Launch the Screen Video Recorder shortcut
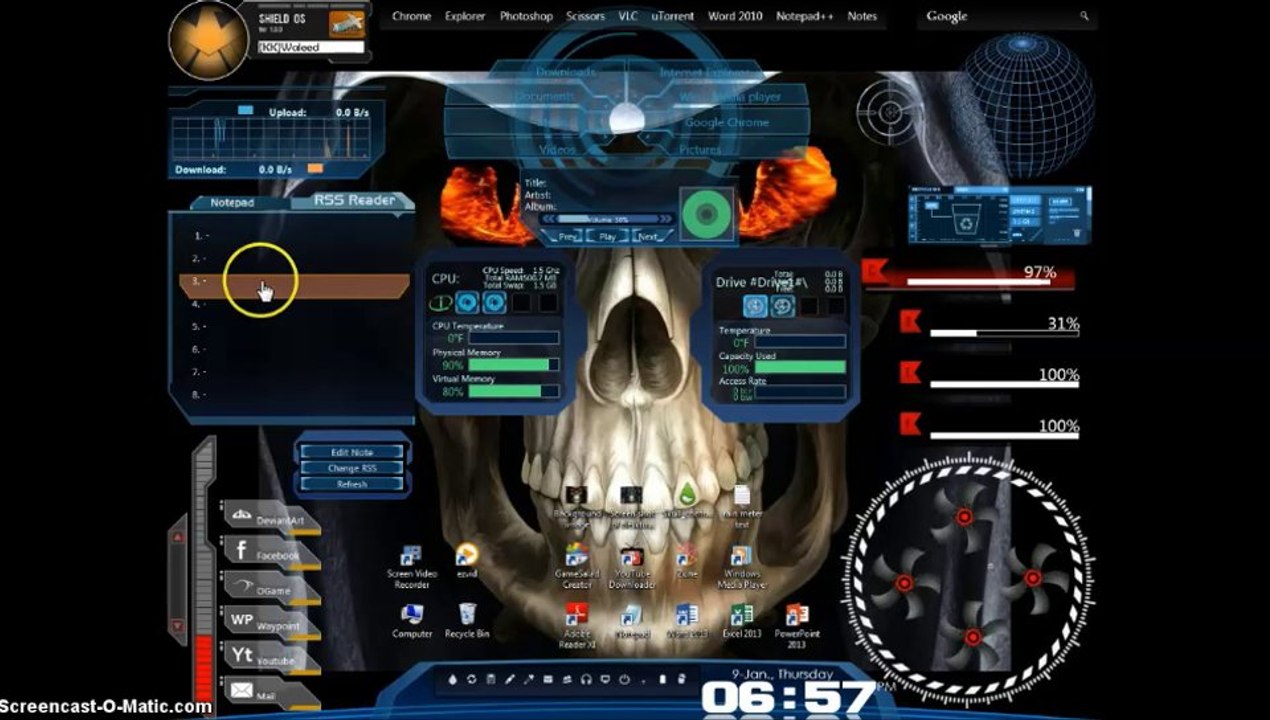1270x720 pixels. click(409, 566)
